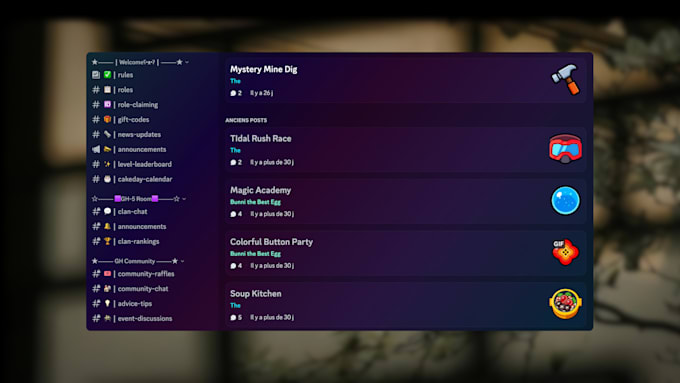The width and height of the screenshot is (680, 383).
Task: Click the hash icon beside advice-tips
Action: (96, 304)
